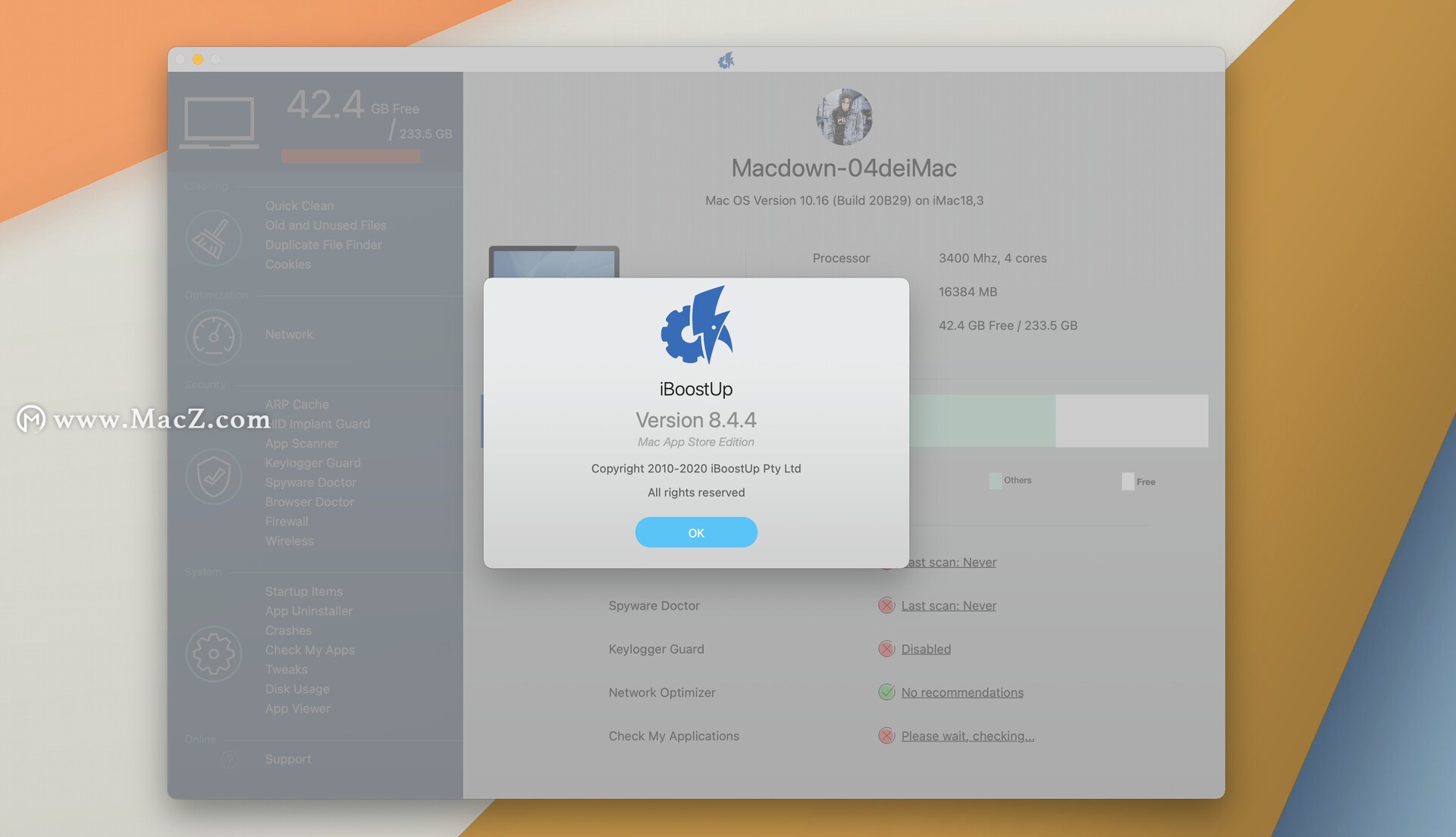Open Crashes in System section
The image size is (1456, 837).
(x=288, y=631)
